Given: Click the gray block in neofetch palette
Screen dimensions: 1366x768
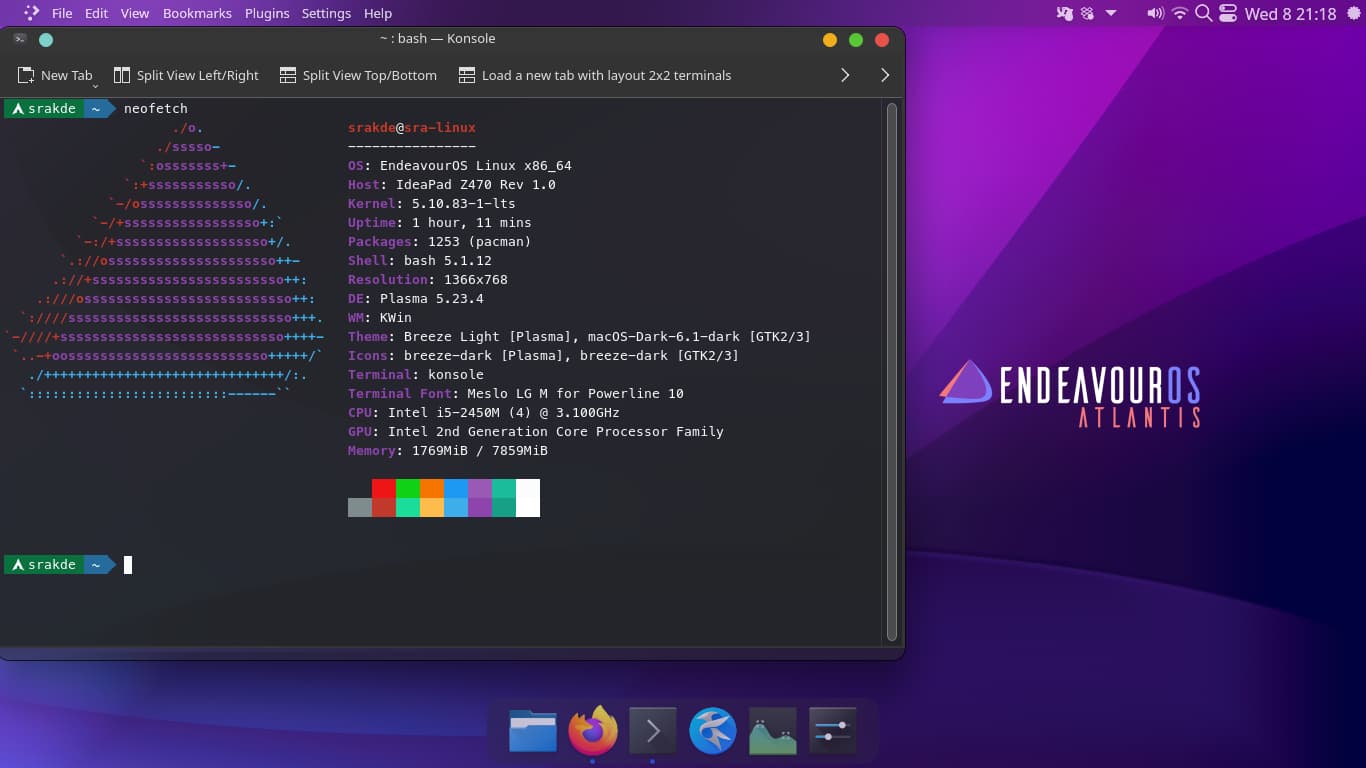Looking at the screenshot, I should (360, 507).
